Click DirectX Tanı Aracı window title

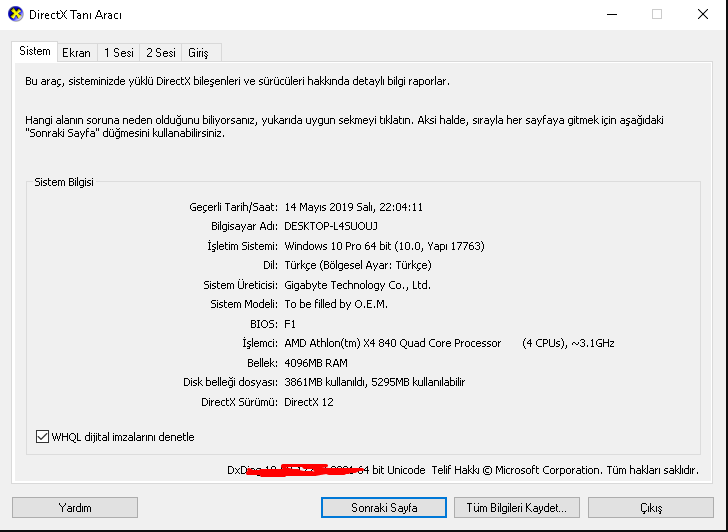click(75, 14)
